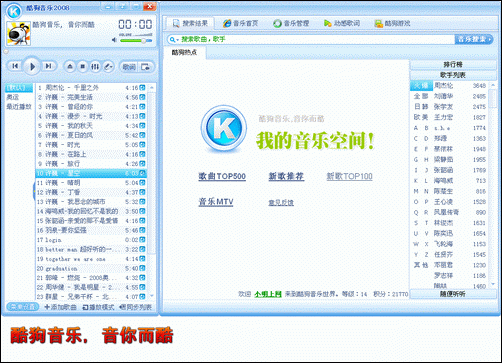Skip to the previous track
The height and width of the screenshot is (363, 502).
(x=15, y=66)
